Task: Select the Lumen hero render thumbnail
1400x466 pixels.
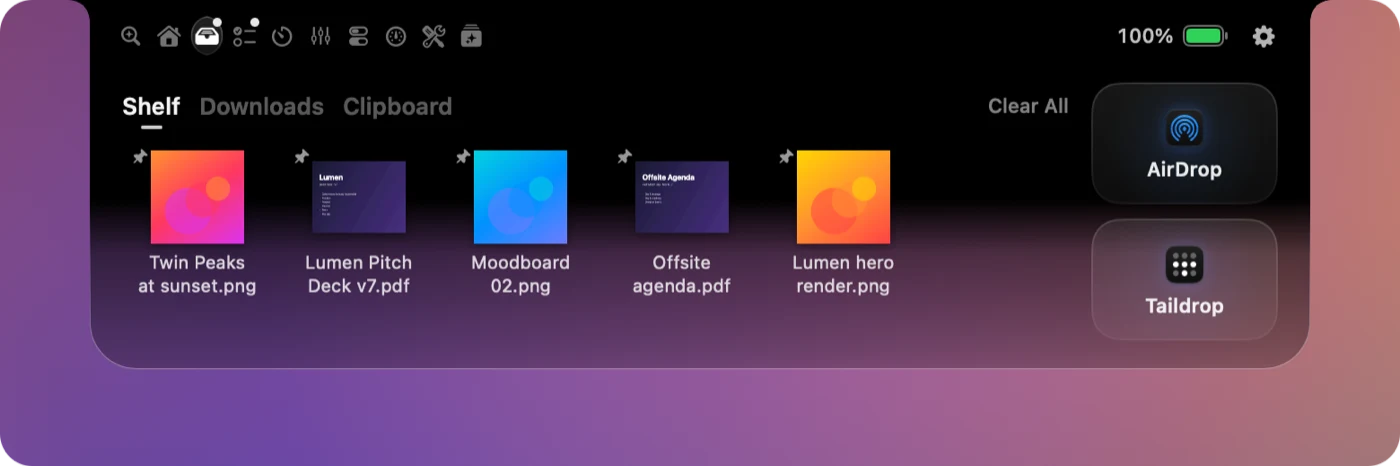Action: click(x=843, y=197)
